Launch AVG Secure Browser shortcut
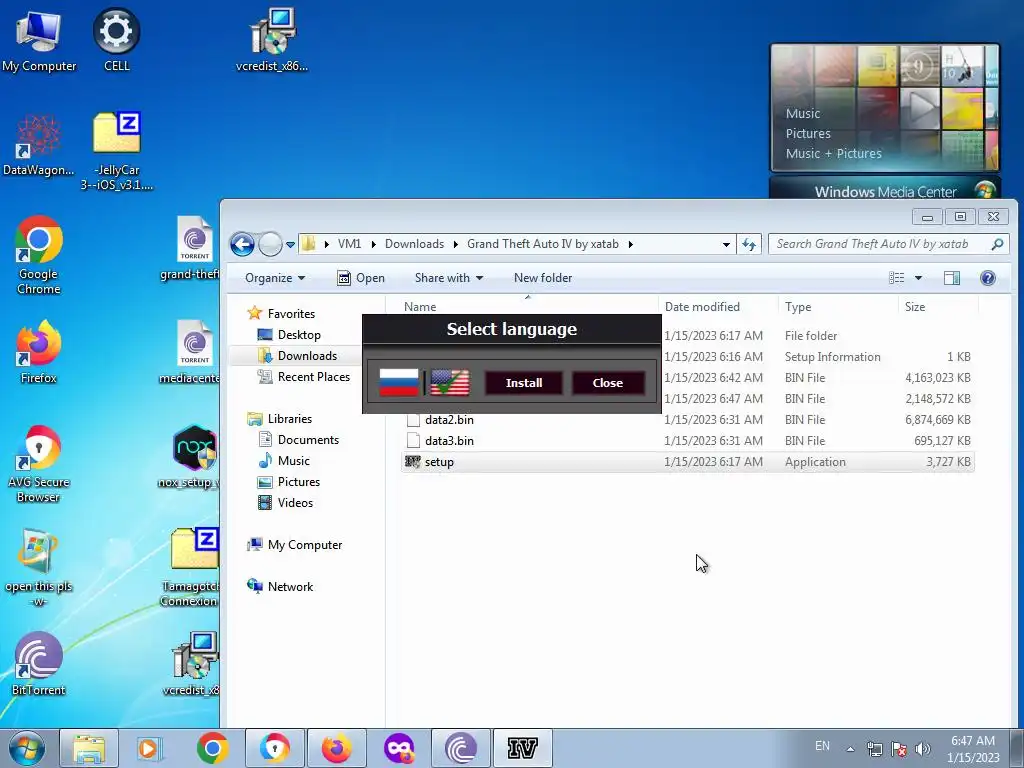Image resolution: width=1024 pixels, height=768 pixels. [39, 464]
